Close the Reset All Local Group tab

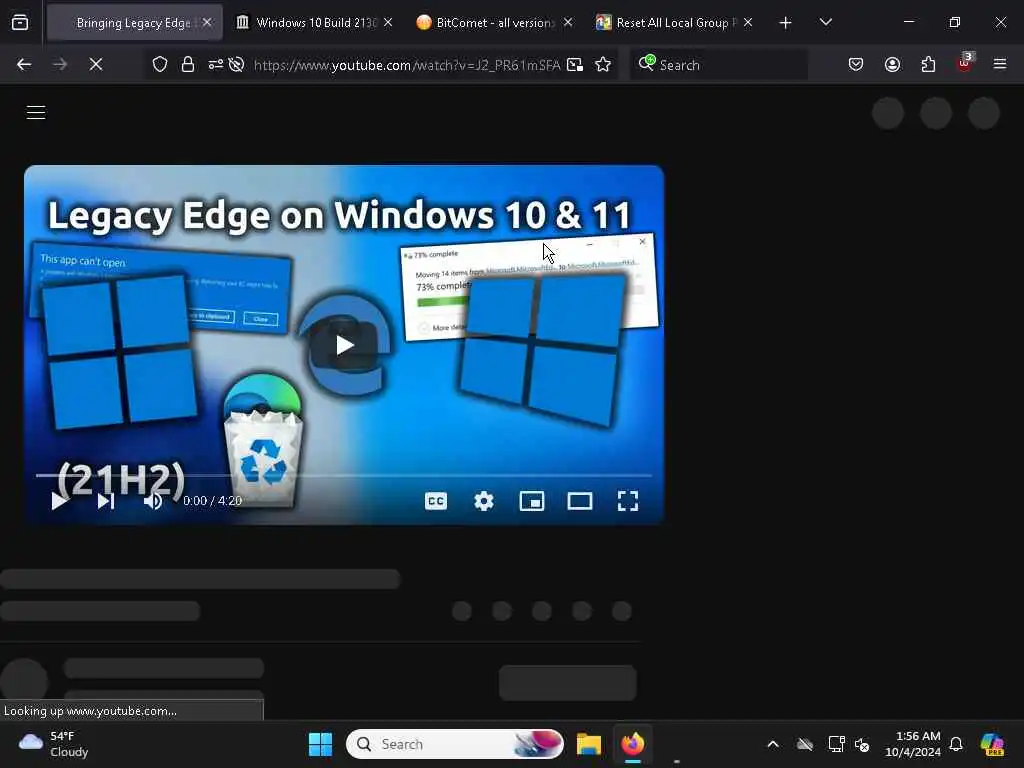click(x=748, y=23)
